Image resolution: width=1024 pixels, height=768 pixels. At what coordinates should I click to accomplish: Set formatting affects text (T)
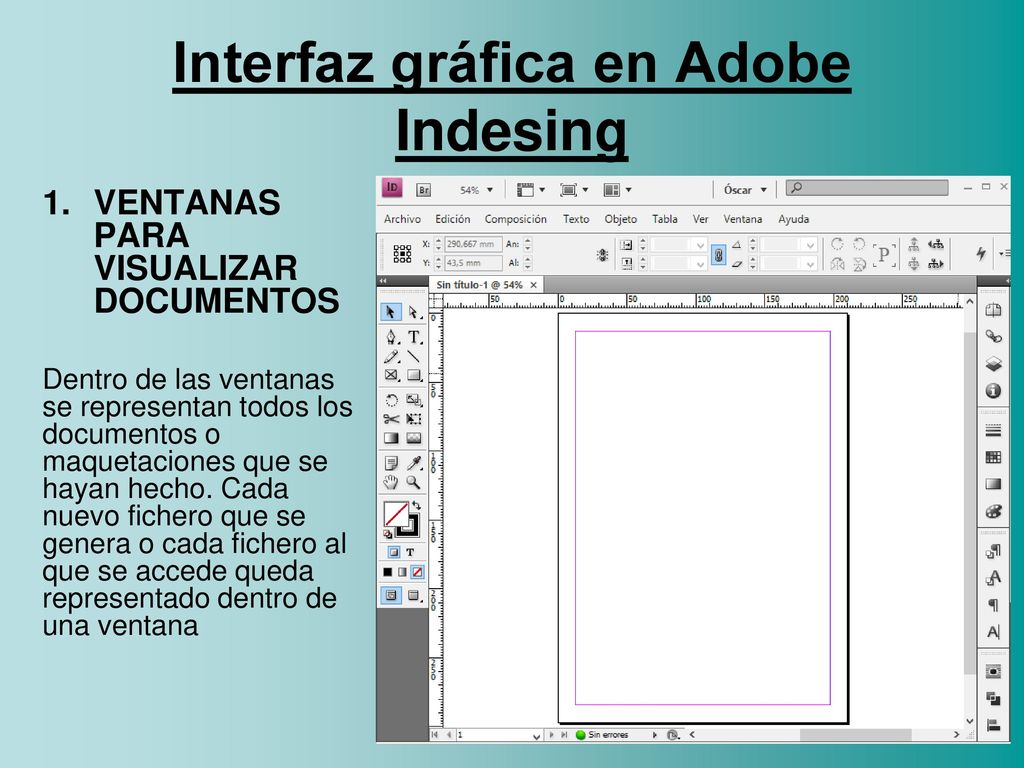[410, 552]
